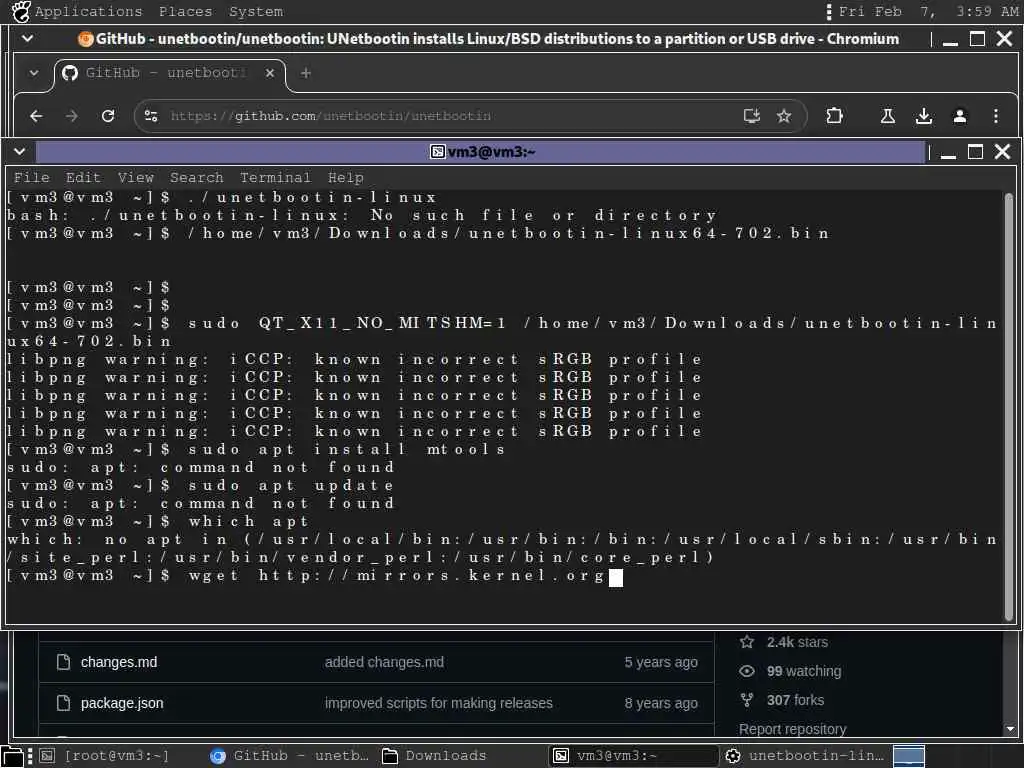Viewport: 1024px width, 768px height.
Task: Click the notification area dots in top panel
Action: click(829, 12)
